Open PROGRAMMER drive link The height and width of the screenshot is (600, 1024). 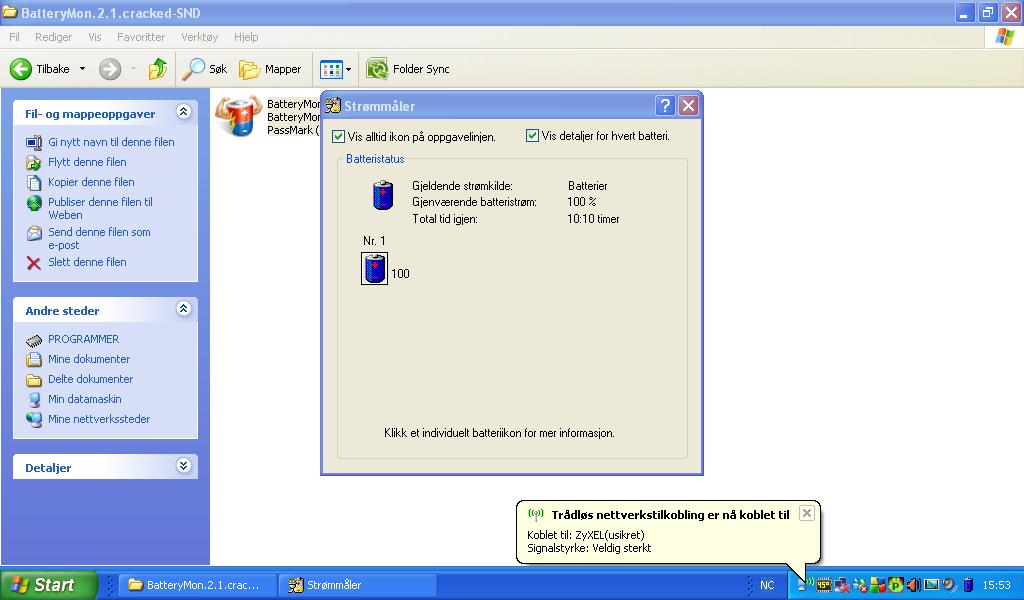coord(83,339)
